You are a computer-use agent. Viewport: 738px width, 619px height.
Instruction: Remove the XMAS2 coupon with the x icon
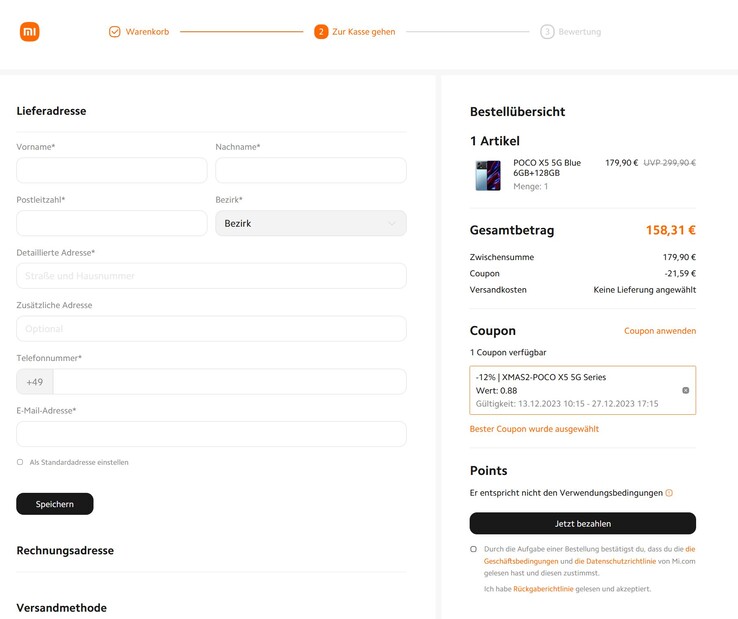(x=686, y=390)
